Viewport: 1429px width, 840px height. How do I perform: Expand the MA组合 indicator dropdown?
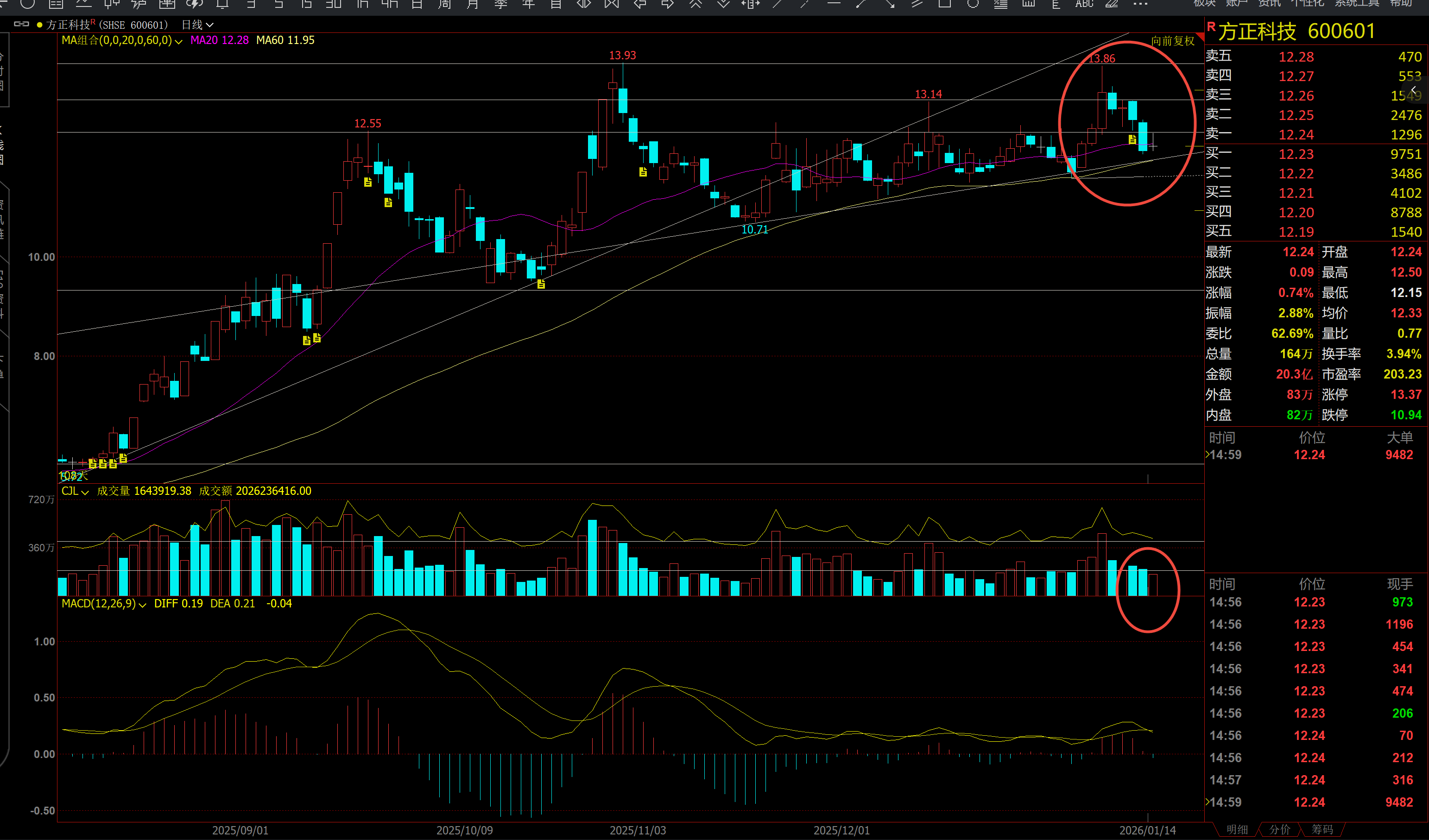[179, 41]
